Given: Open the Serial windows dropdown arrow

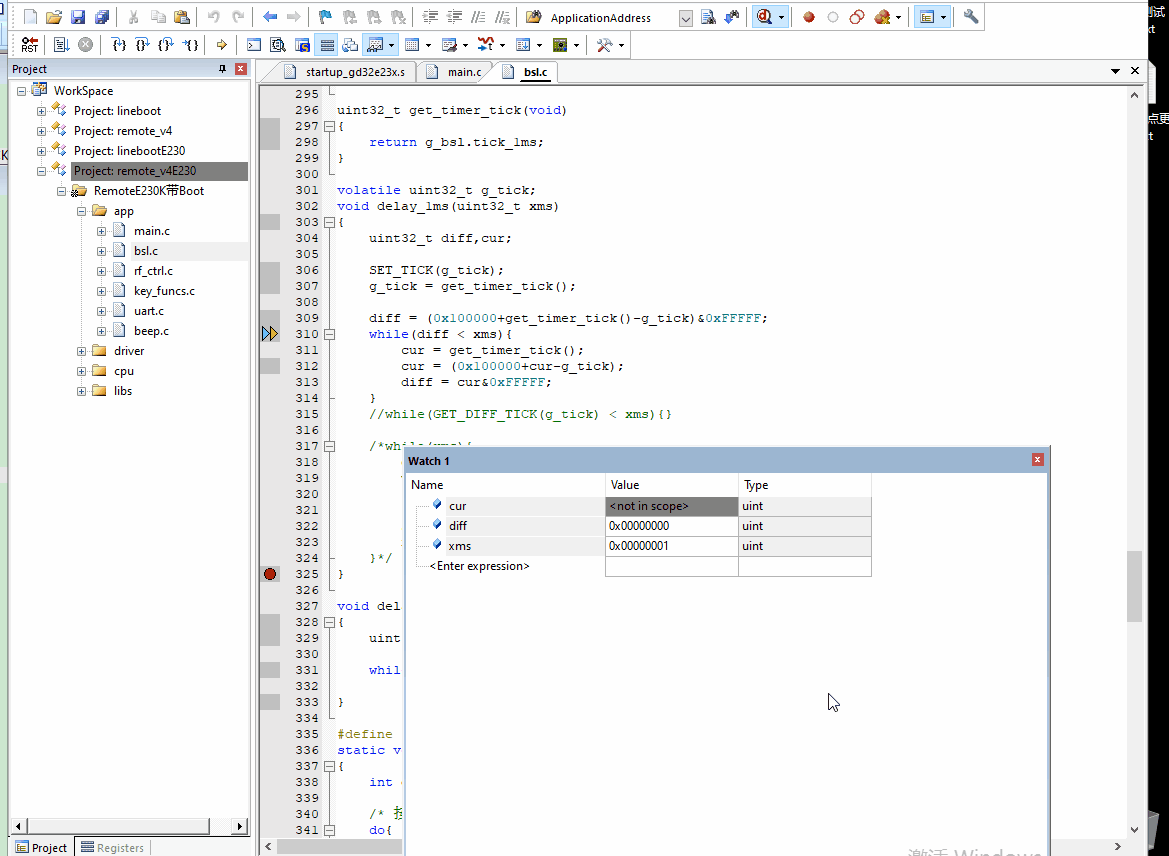Looking at the screenshot, I should coord(465,45).
